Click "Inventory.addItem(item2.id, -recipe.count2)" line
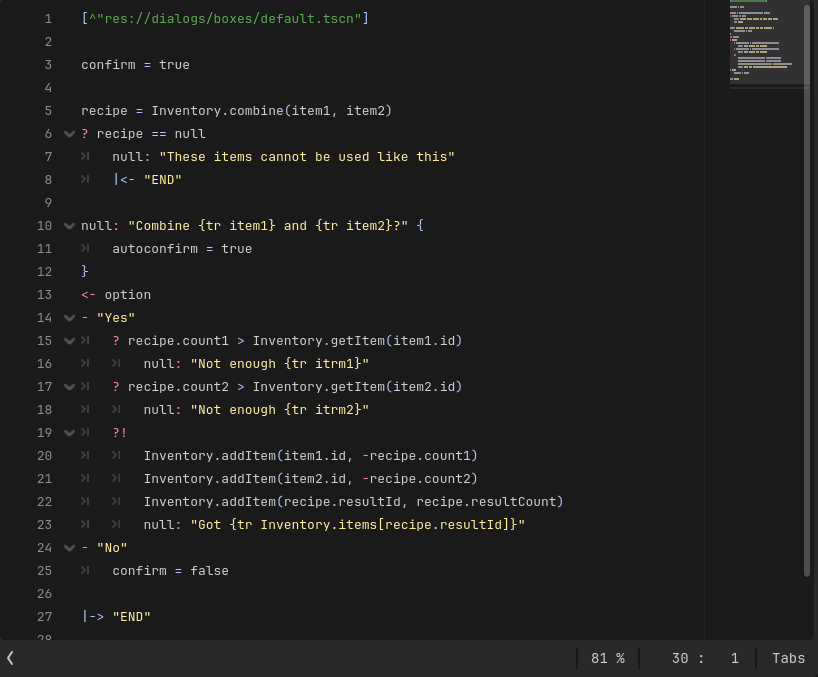Viewport: 818px width, 677px height. point(310,479)
